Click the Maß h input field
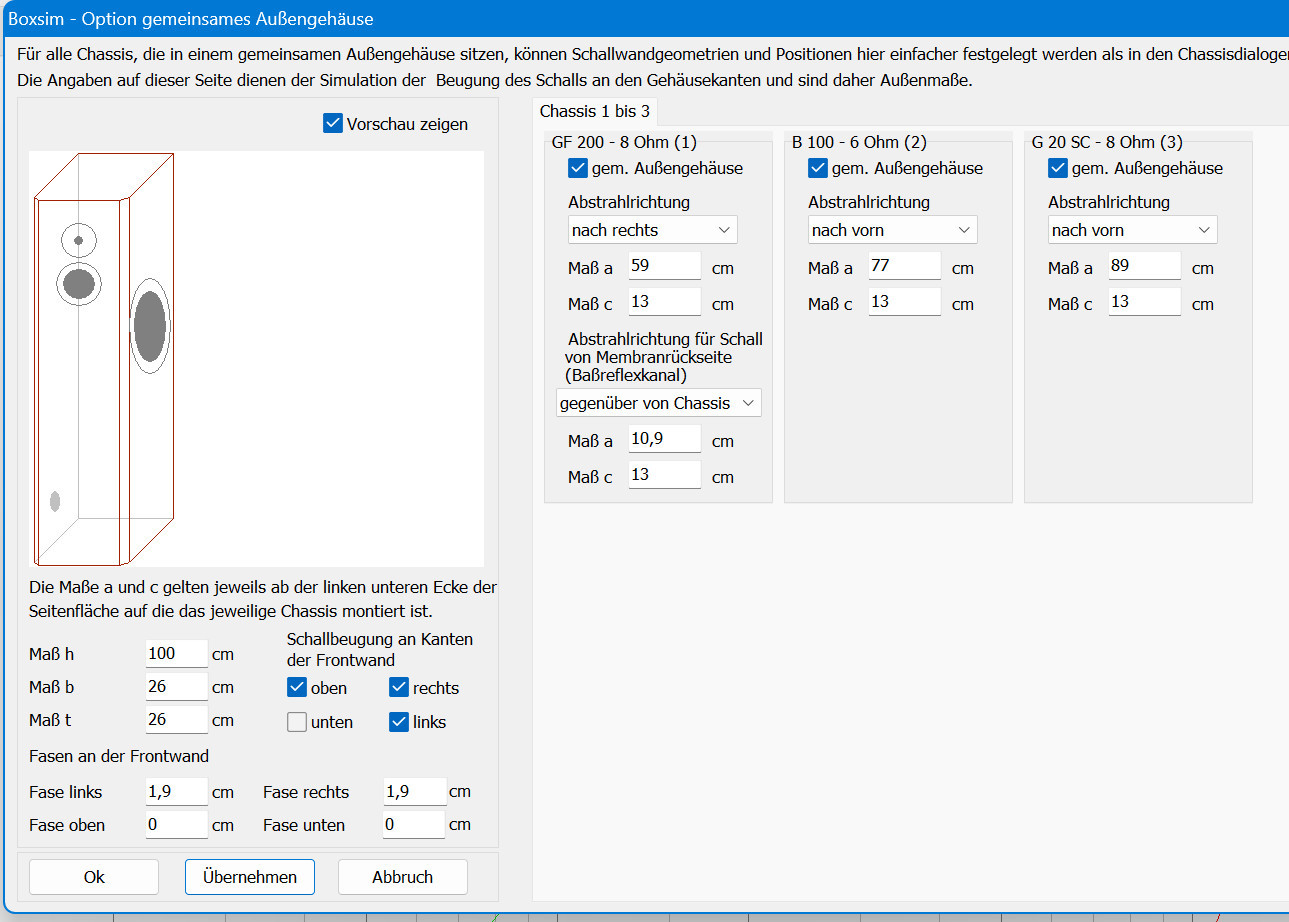This screenshot has width=1289, height=922. point(176,654)
